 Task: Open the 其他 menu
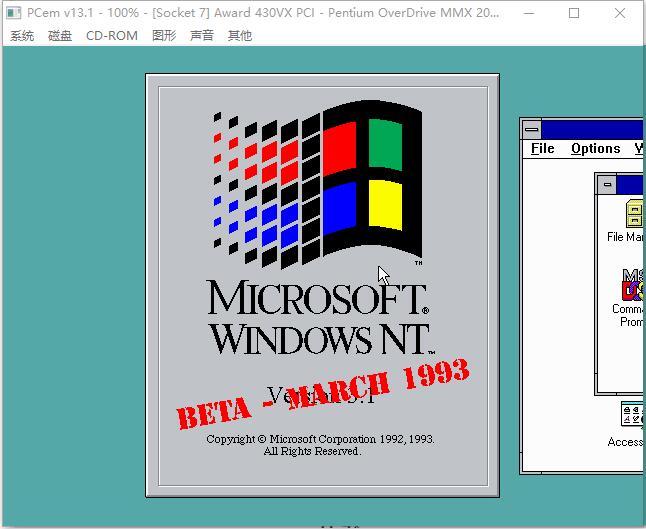point(240,36)
